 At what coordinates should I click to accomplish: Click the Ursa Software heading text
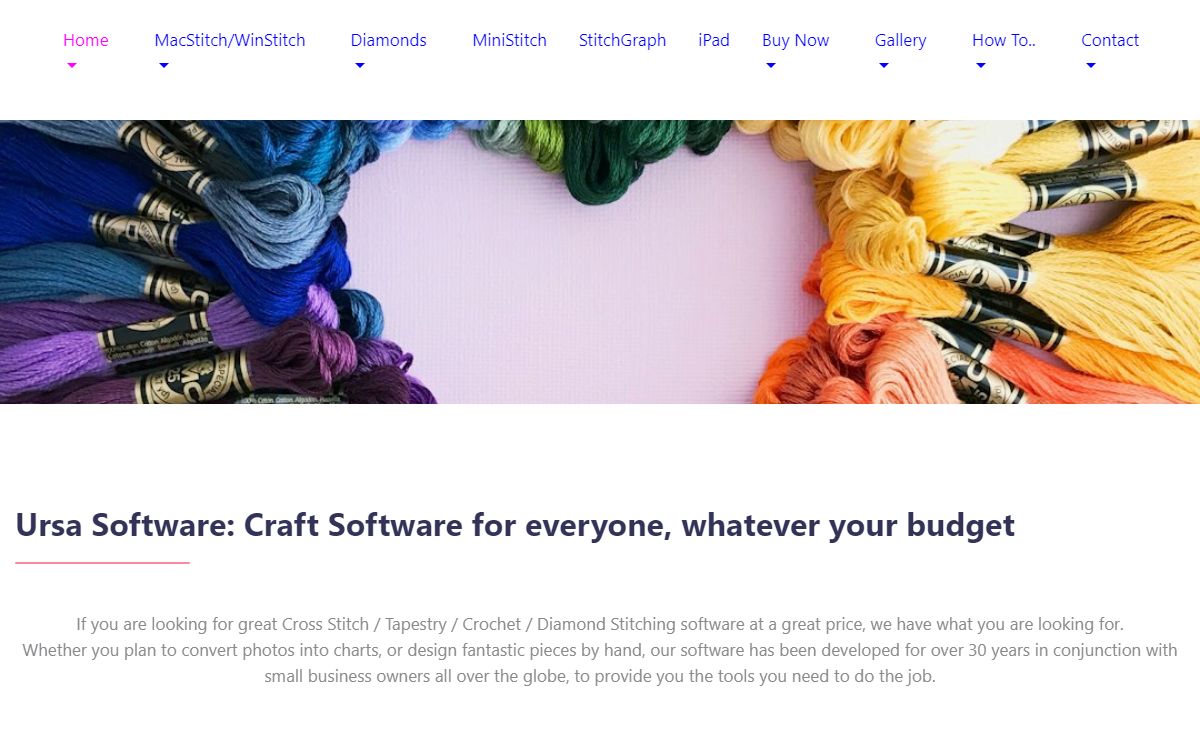click(x=515, y=525)
